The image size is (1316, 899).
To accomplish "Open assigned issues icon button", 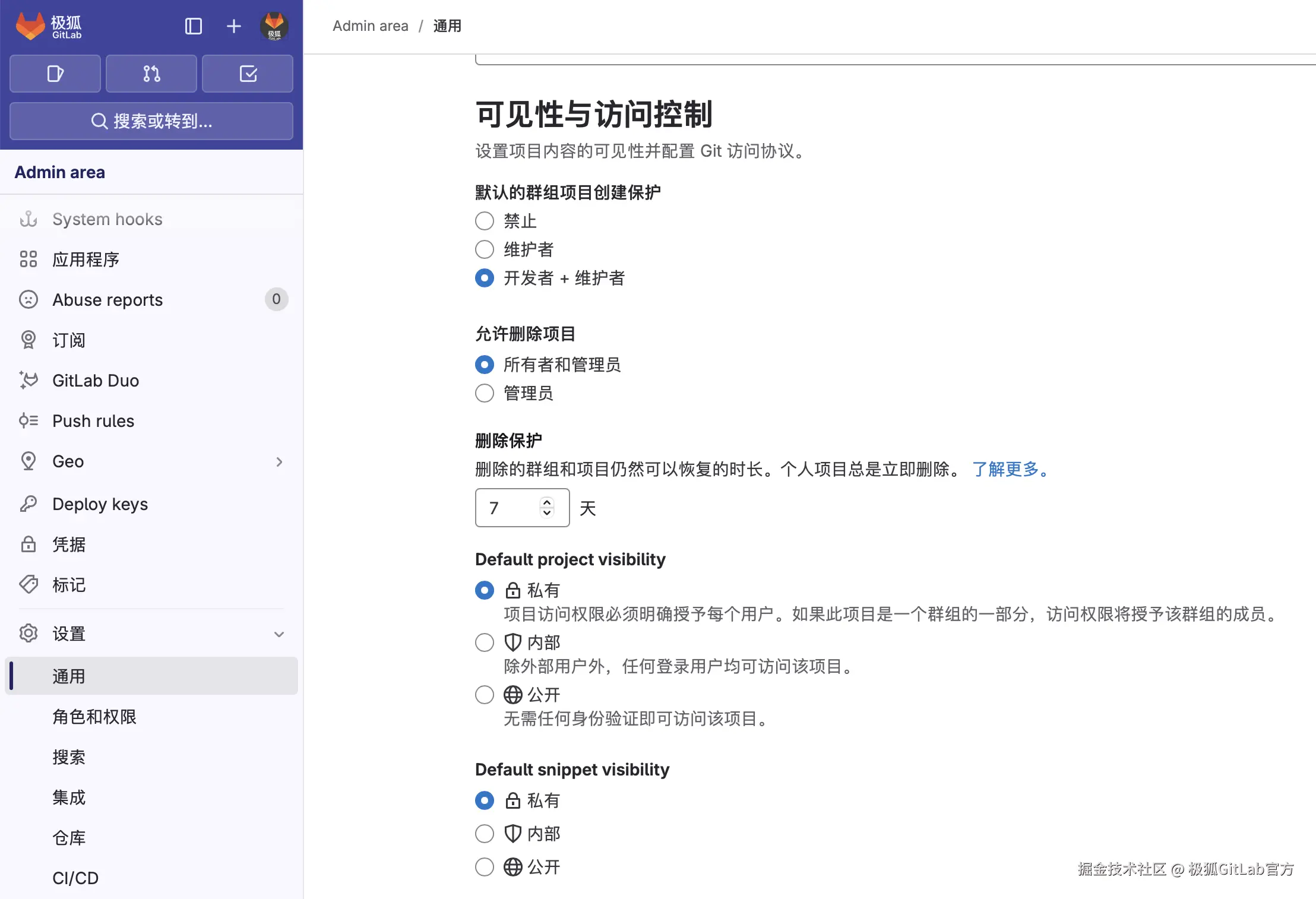I will (x=55, y=74).
